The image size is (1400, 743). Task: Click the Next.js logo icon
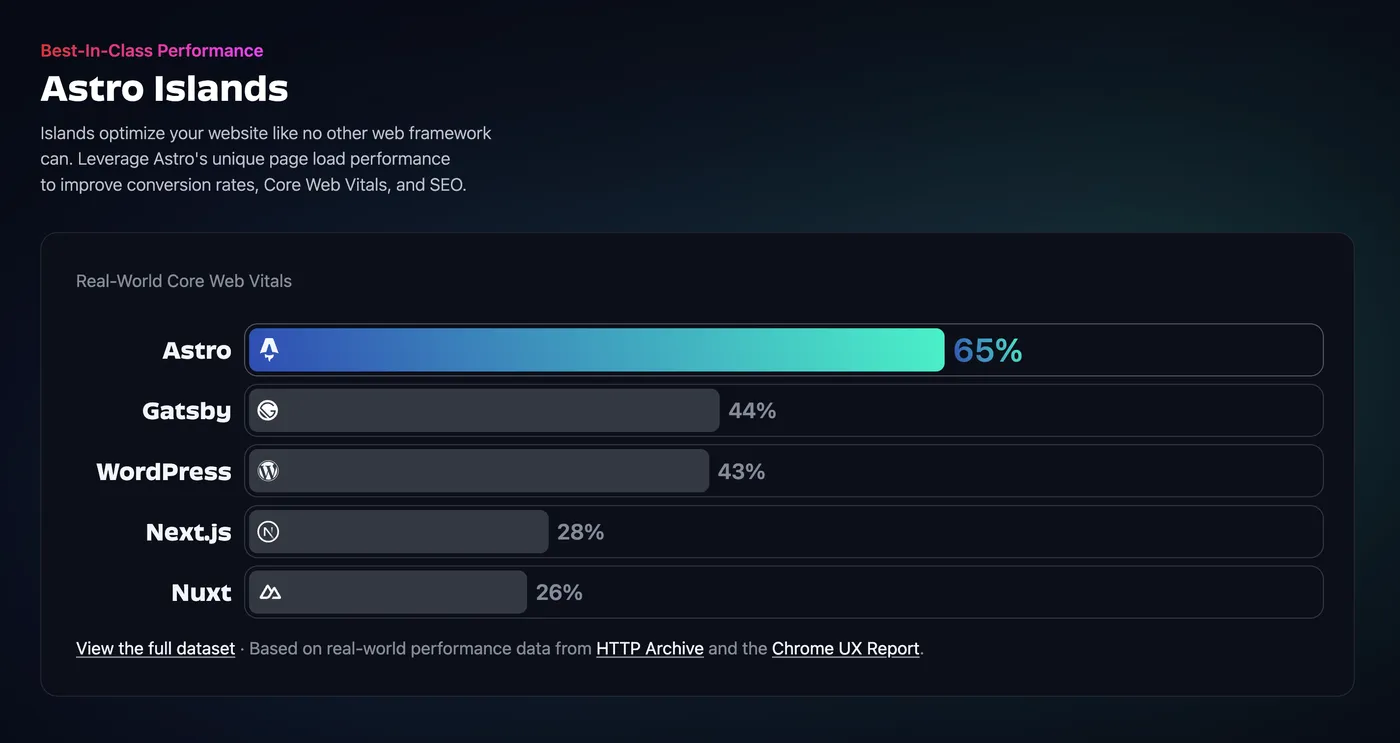coord(268,532)
